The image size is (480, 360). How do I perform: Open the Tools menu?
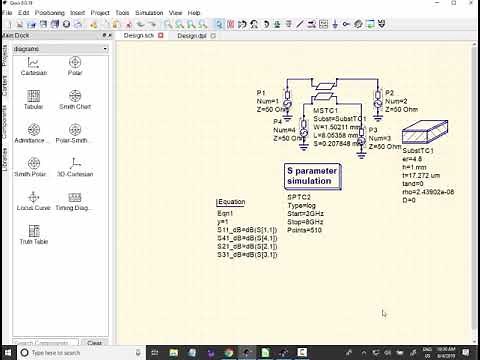(122, 13)
